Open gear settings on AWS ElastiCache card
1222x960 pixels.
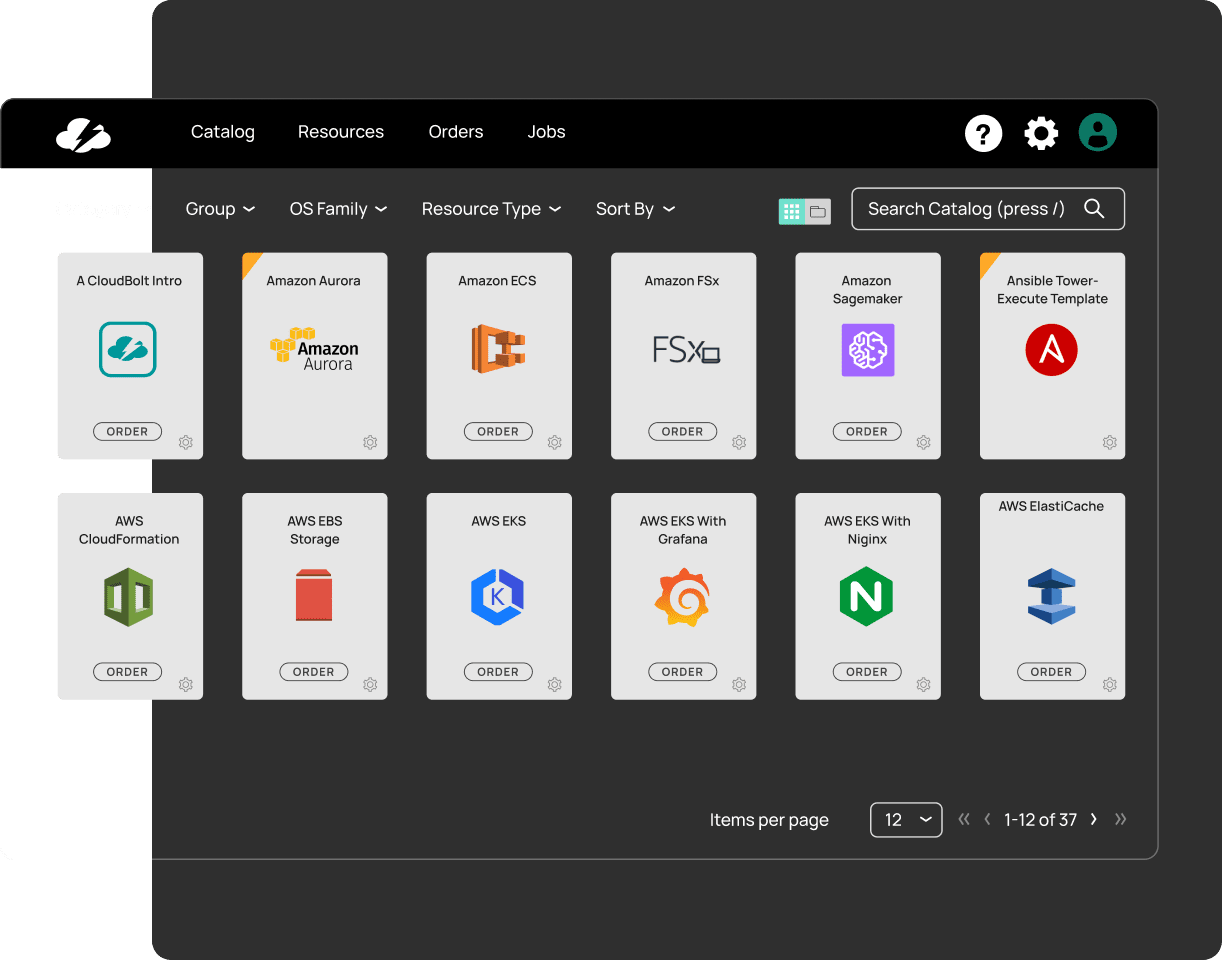1109,685
